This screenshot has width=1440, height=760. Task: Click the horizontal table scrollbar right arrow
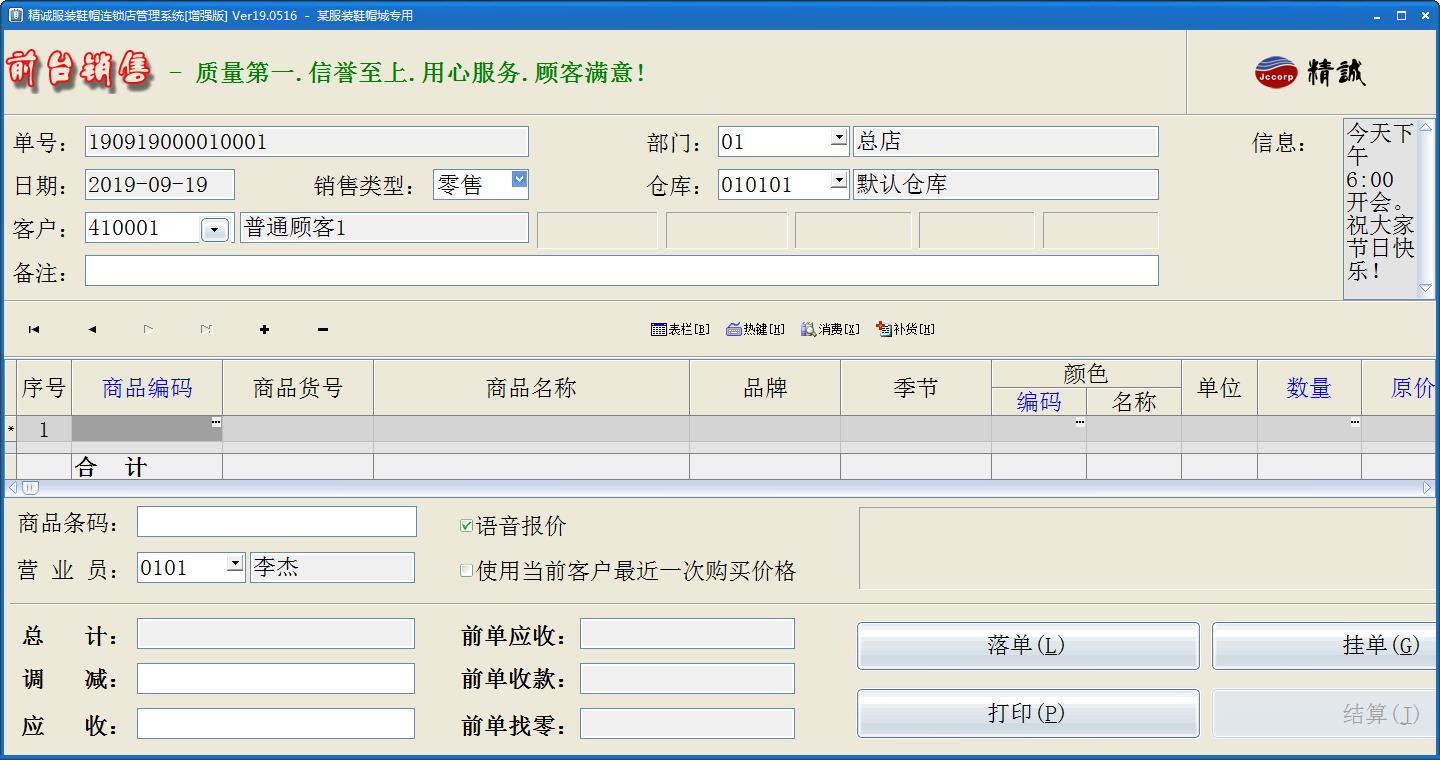coord(1427,488)
